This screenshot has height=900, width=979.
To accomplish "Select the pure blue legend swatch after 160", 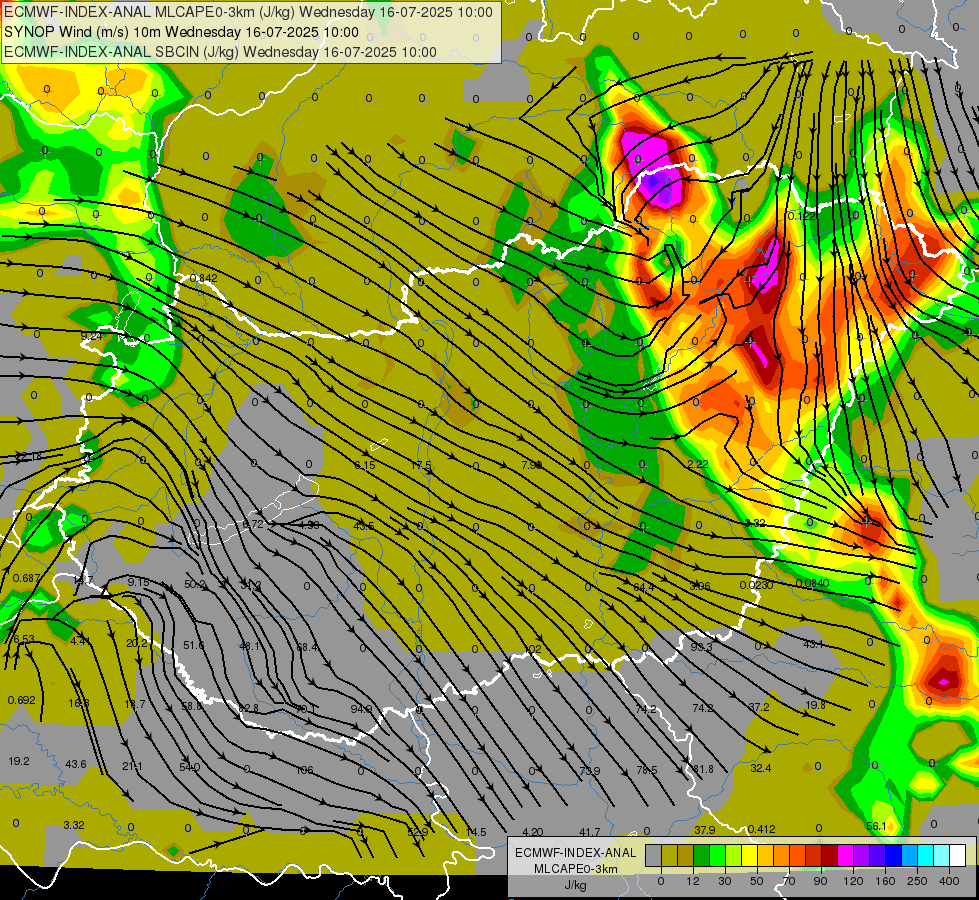I will pyautogui.click(x=893, y=856).
